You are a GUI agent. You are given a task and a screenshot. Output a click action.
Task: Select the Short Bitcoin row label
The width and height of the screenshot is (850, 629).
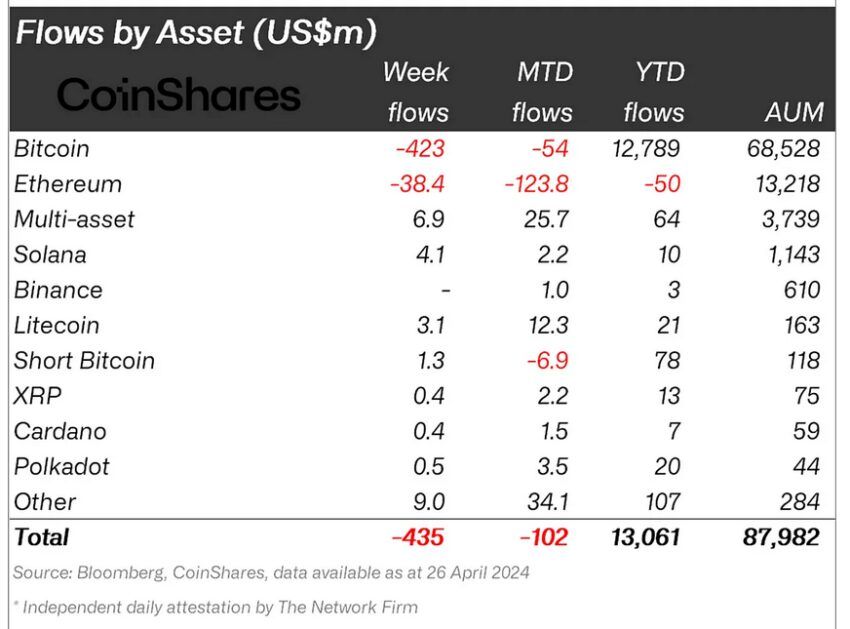[85, 361]
